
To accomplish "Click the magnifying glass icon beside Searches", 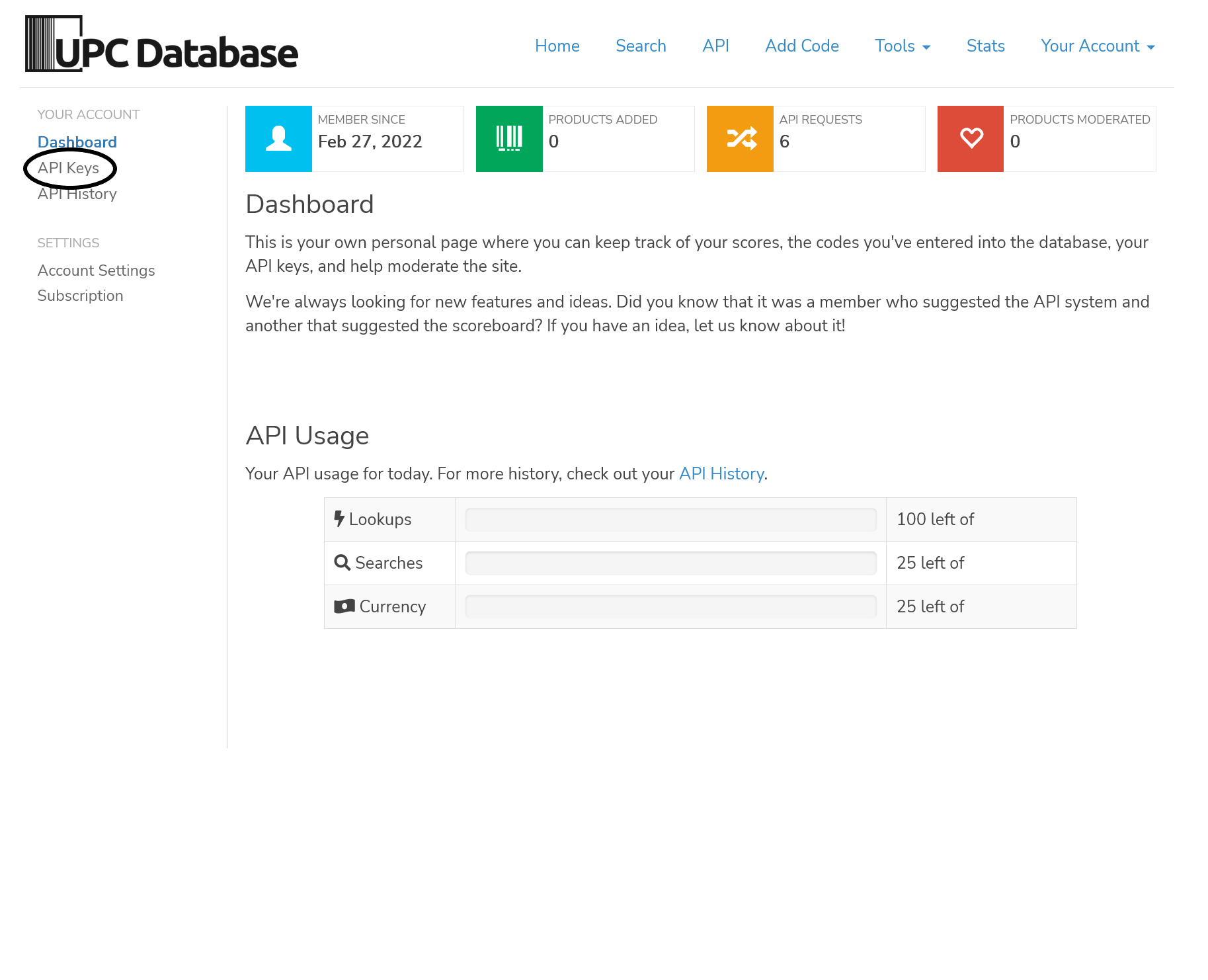I will click(342, 562).
